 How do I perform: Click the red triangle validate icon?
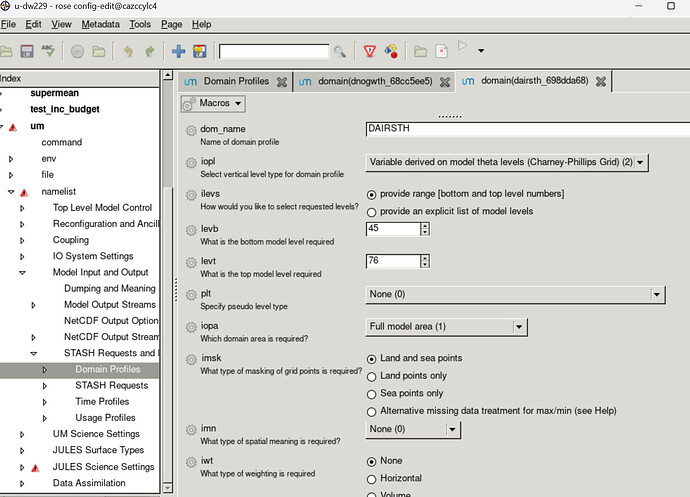point(370,52)
